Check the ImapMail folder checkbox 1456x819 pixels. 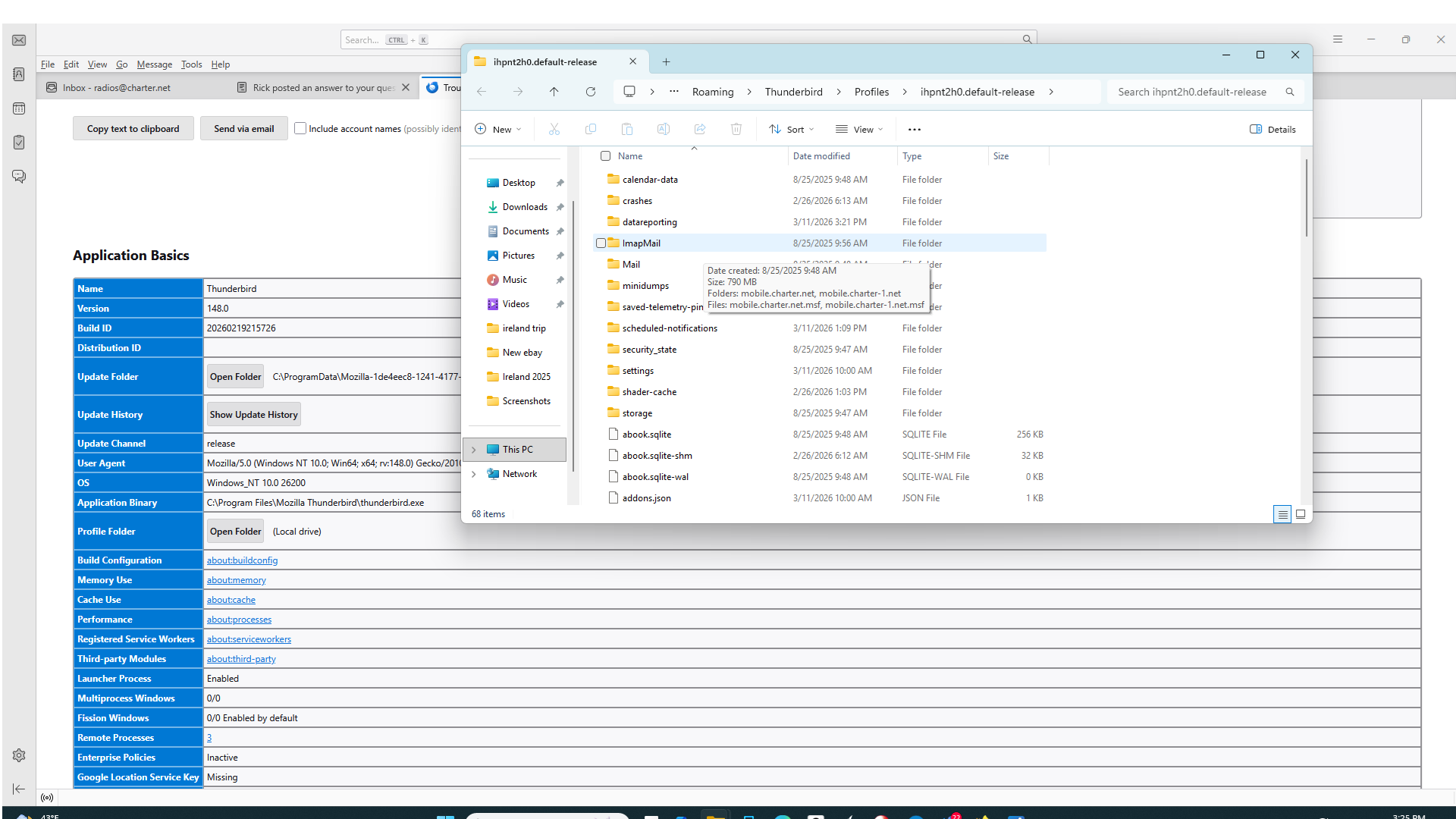pyautogui.click(x=601, y=243)
